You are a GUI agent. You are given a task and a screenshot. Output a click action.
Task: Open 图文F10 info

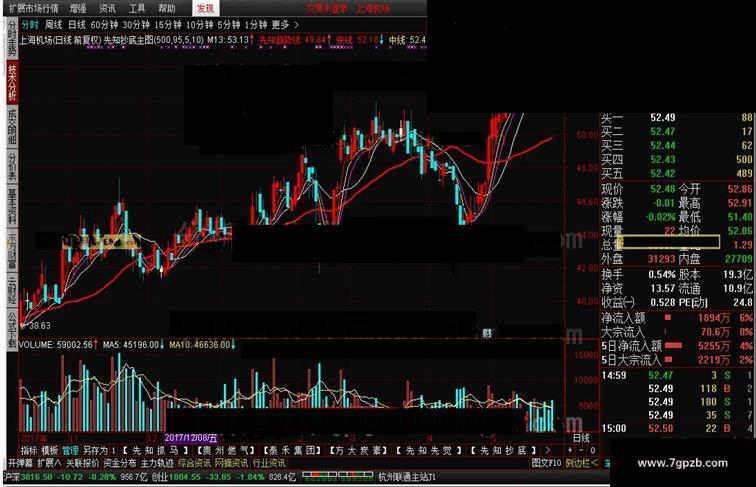(546, 463)
